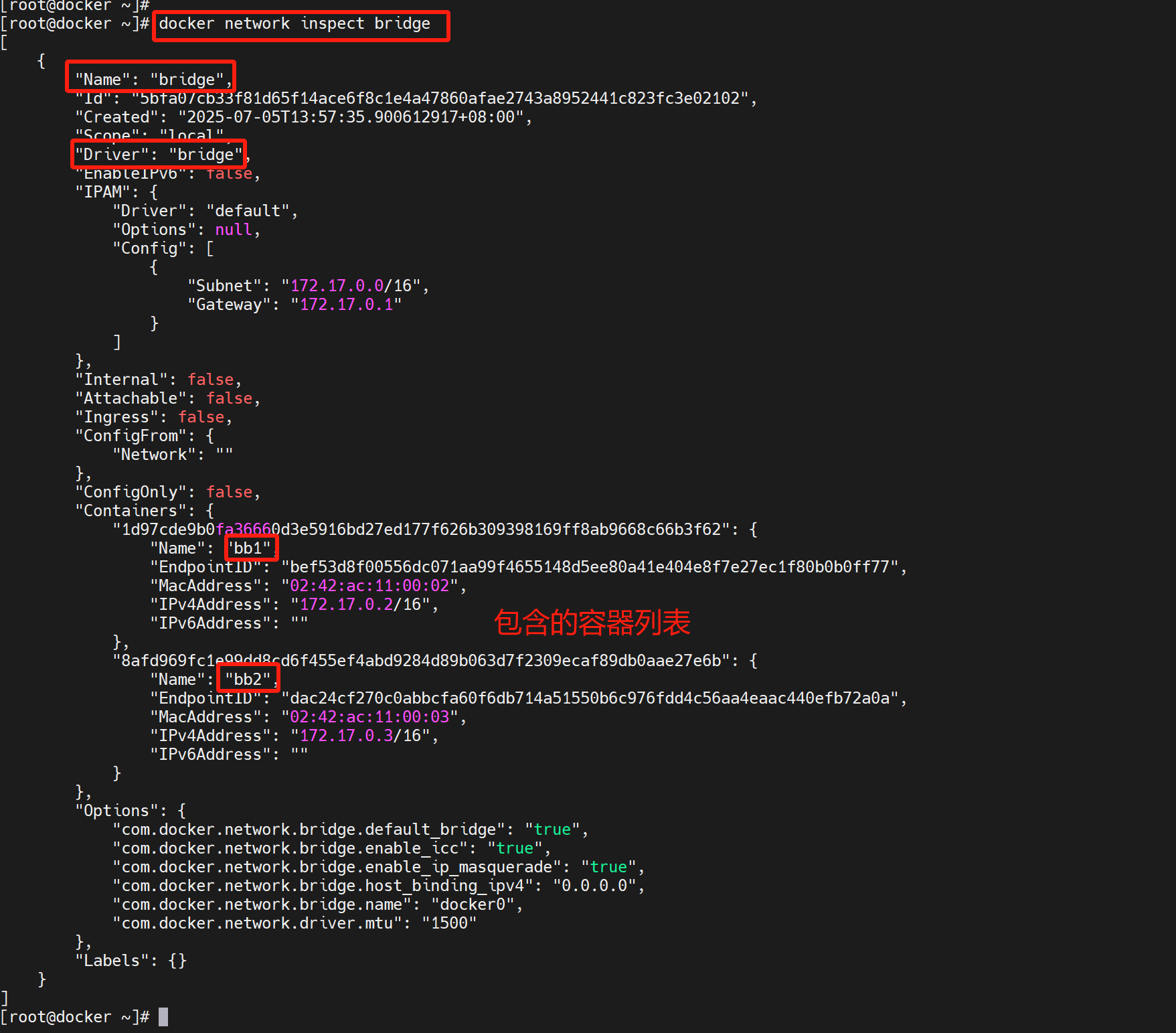Click the cursor at the final shell prompt

tap(163, 1017)
